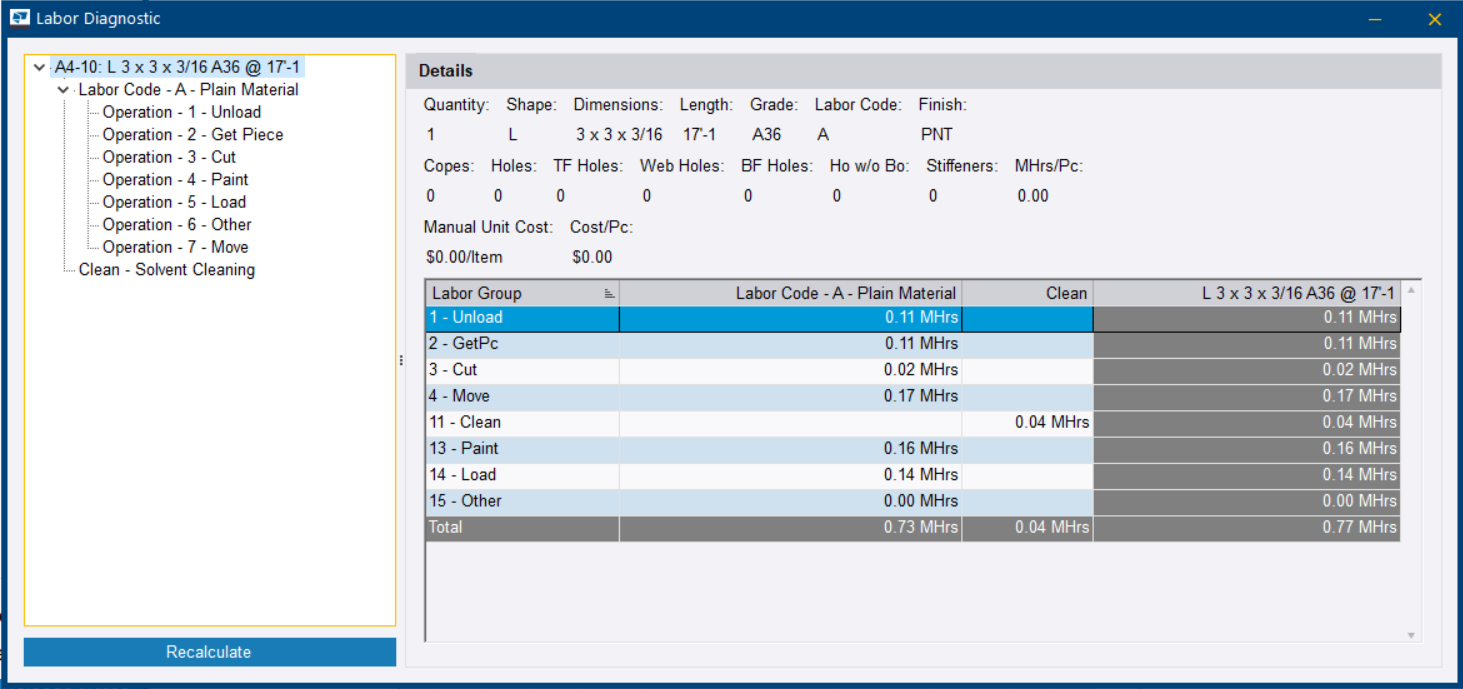Select Operation - 1 - Unload in tree
The image size is (1463, 689).
pyautogui.click(x=181, y=112)
